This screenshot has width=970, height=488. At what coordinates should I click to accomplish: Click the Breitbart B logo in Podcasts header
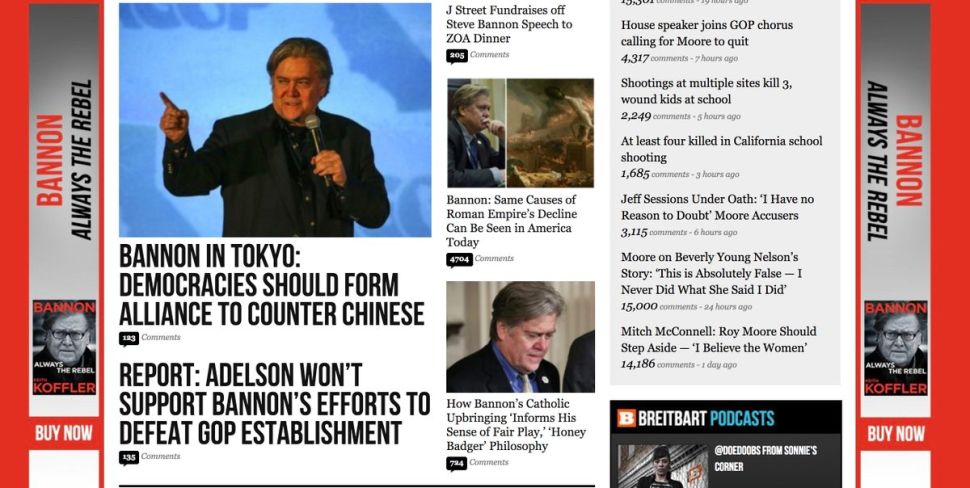[626, 418]
